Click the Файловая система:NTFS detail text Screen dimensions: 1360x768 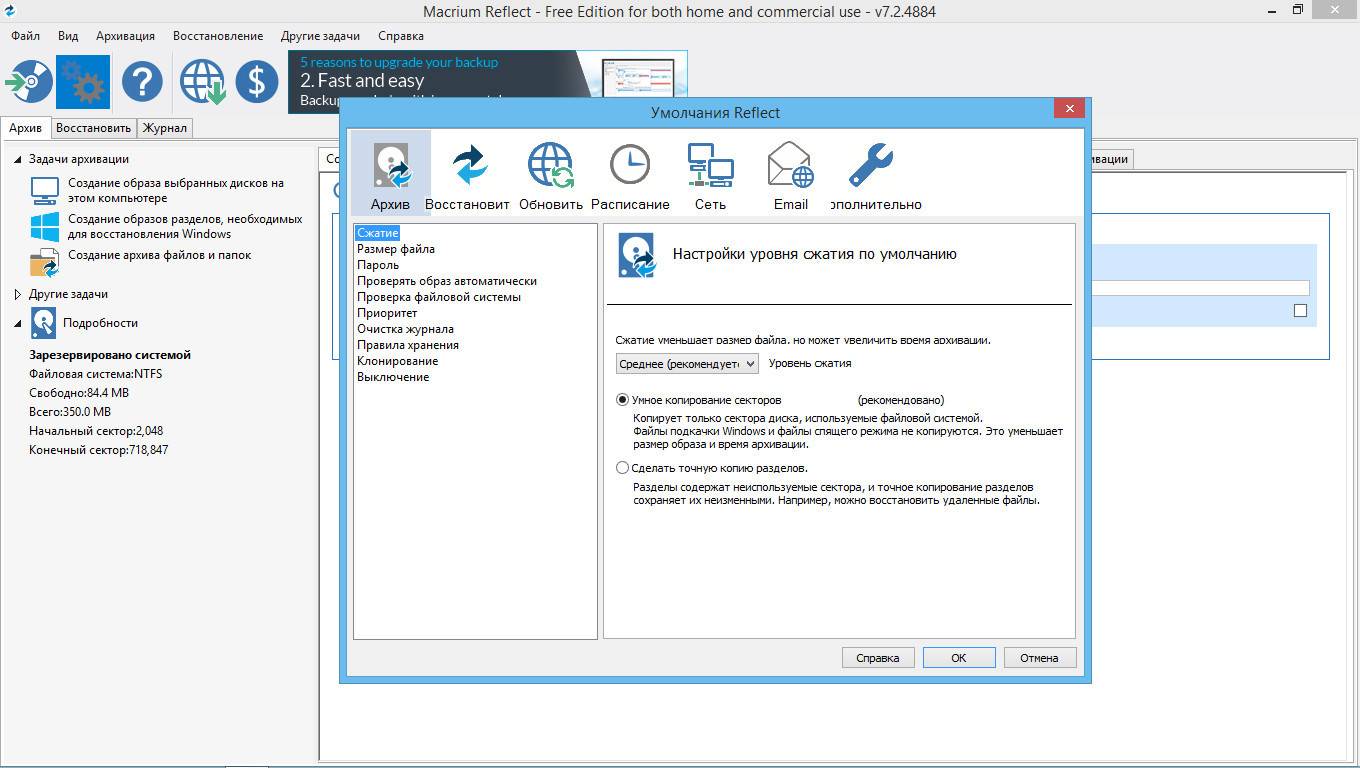coord(95,374)
